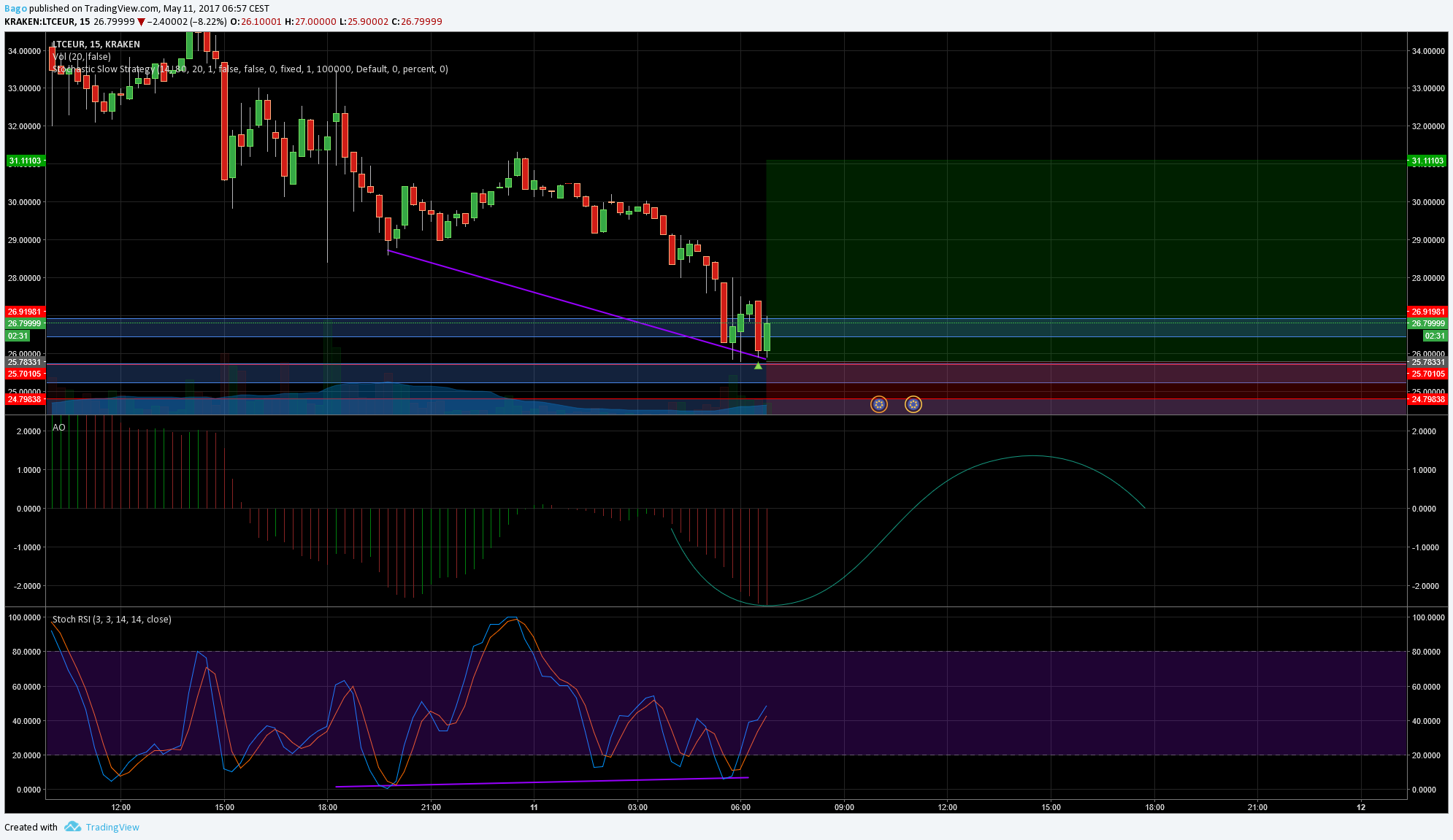Click the KRAKEN:LTCEUR, 15 symbol header text
This screenshot has width=1453, height=840.
[47, 22]
